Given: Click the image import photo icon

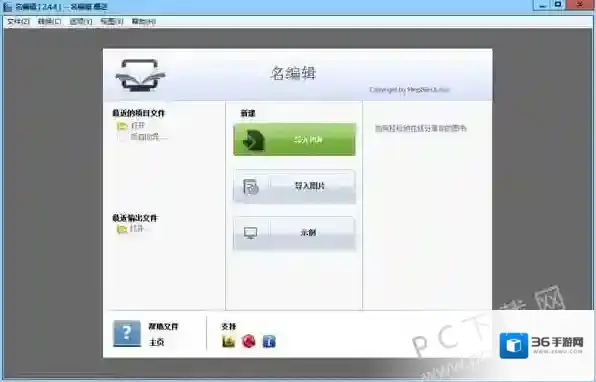Looking at the screenshot, I should tap(250, 187).
